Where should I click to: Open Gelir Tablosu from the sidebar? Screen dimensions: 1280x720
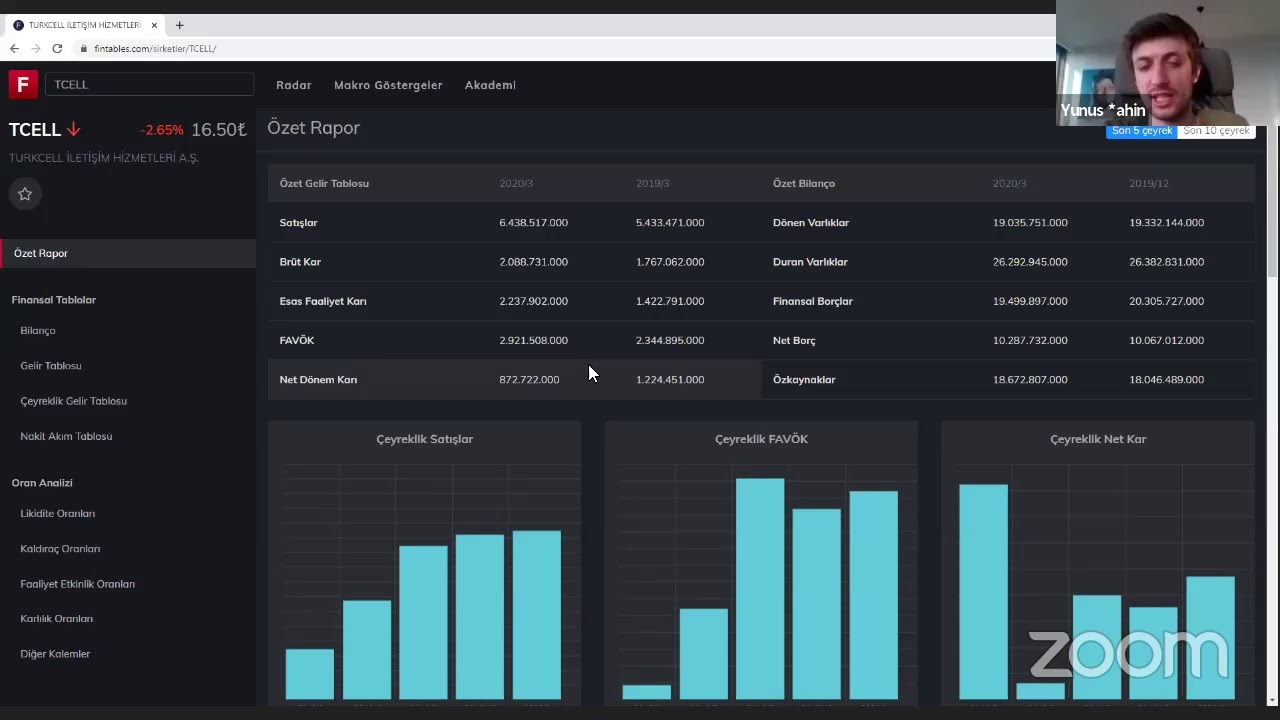[x=51, y=366]
